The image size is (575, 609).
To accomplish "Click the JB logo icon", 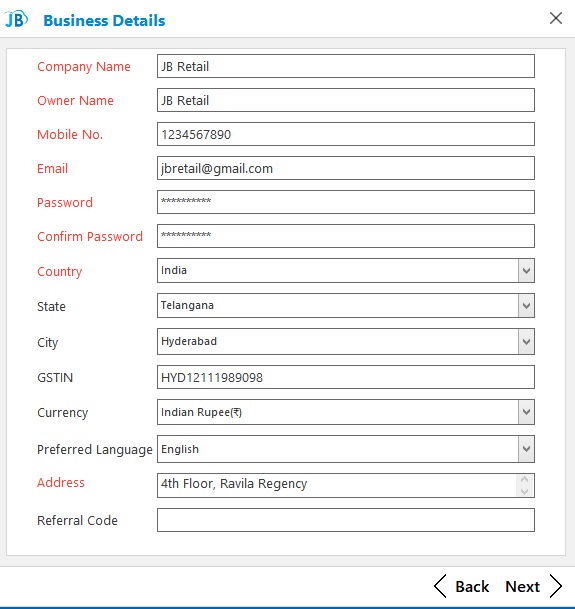I will (16, 19).
